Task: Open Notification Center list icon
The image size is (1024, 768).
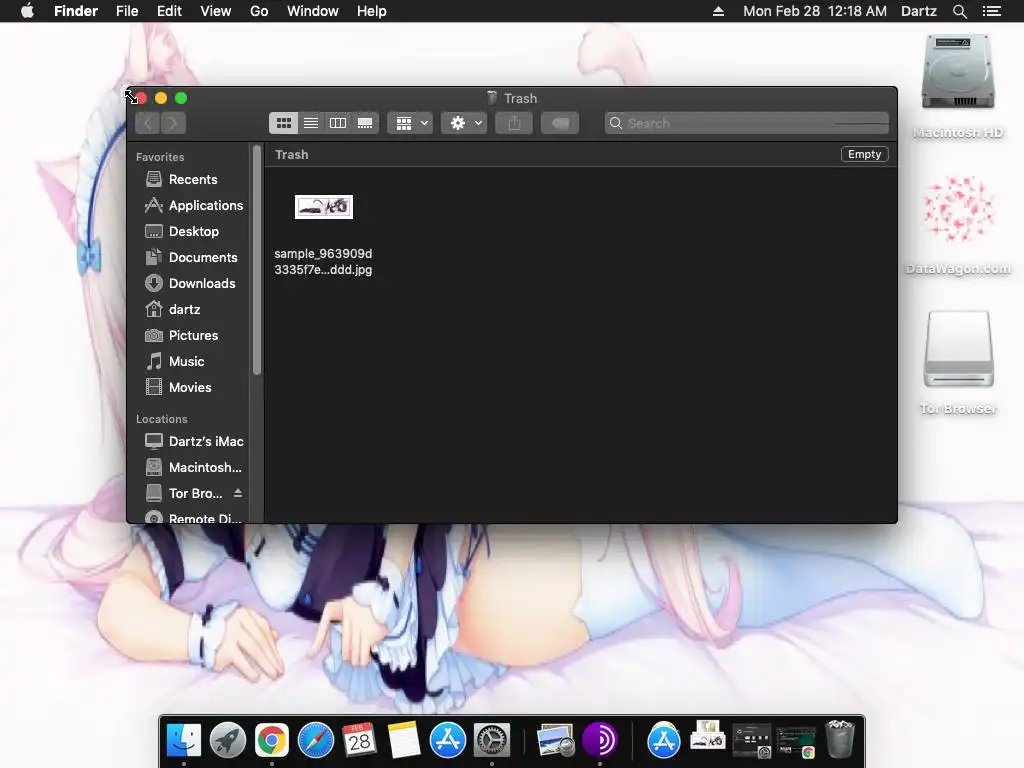Action: 991,11
